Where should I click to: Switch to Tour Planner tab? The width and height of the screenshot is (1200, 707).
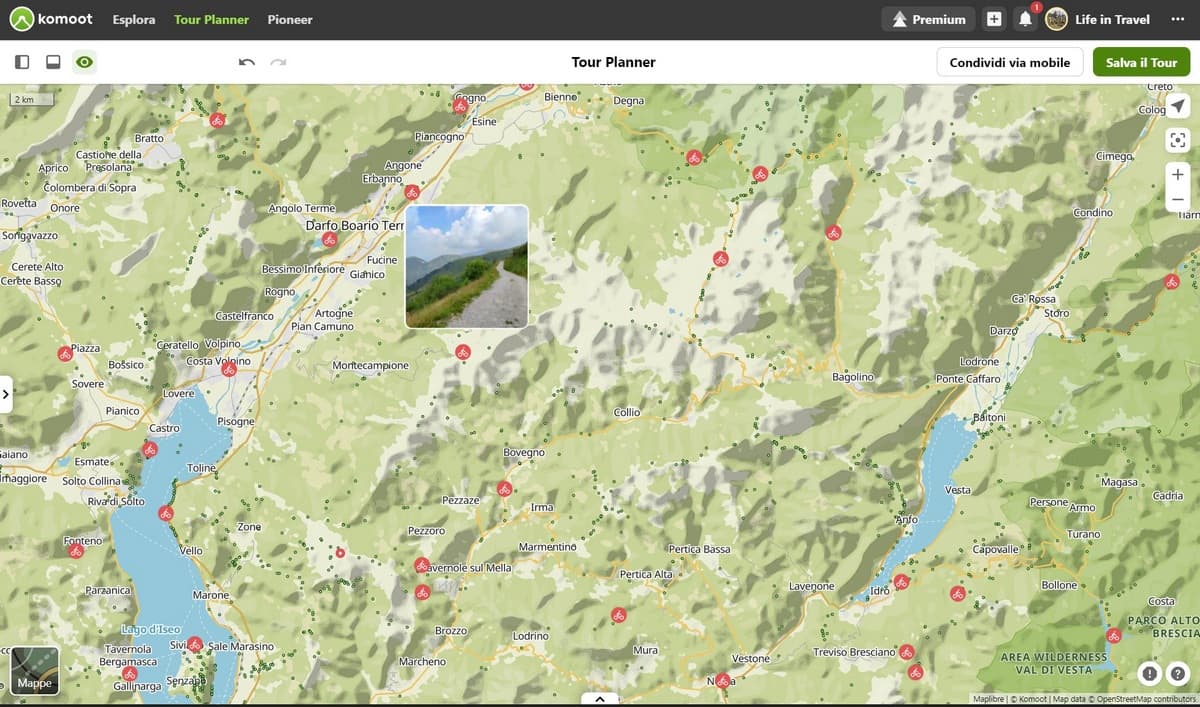coord(211,19)
